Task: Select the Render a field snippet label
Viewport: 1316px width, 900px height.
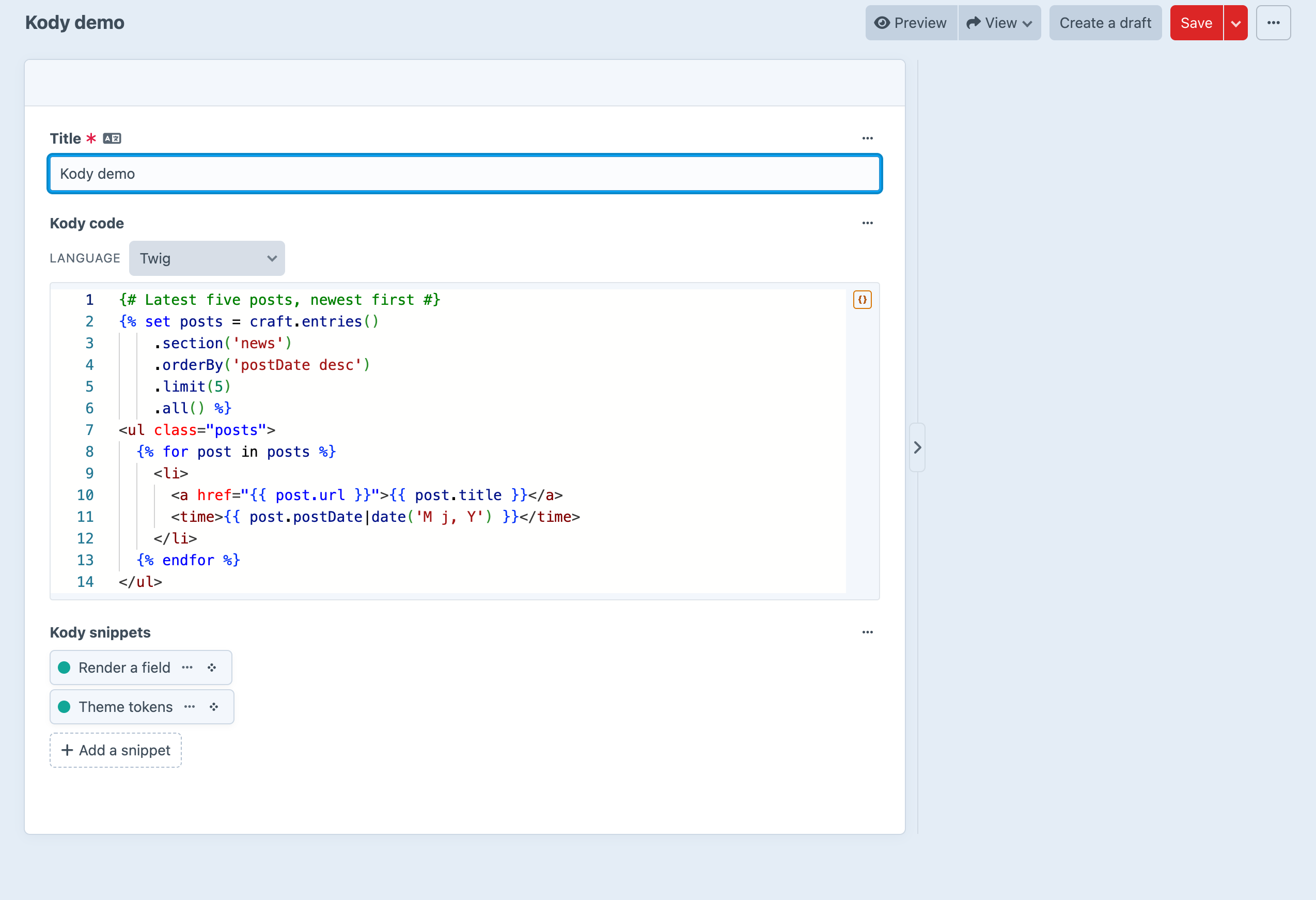Action: point(124,667)
